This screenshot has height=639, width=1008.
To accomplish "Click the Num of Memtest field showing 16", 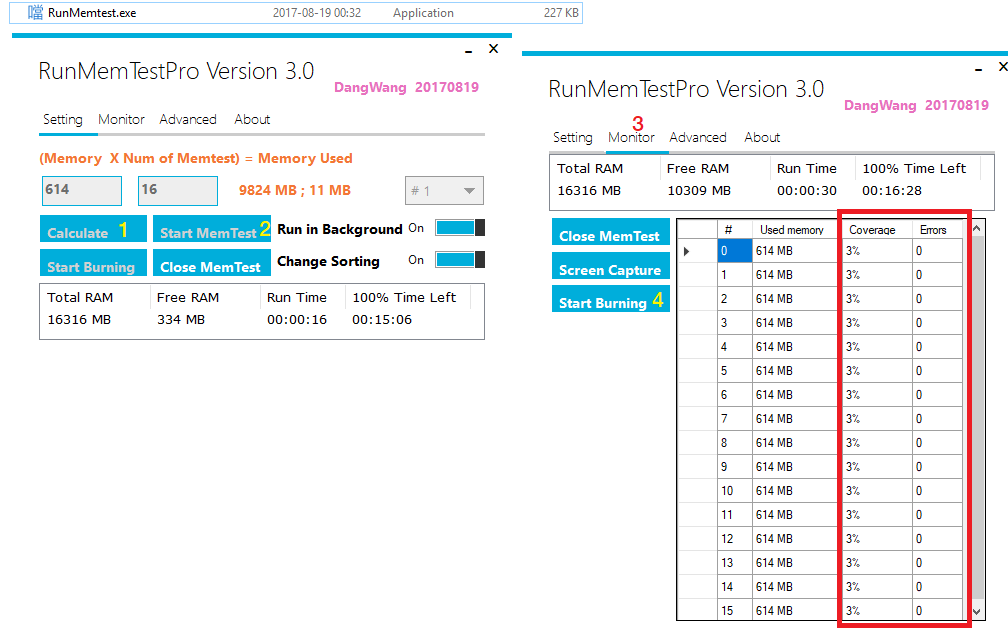I will 178,190.
